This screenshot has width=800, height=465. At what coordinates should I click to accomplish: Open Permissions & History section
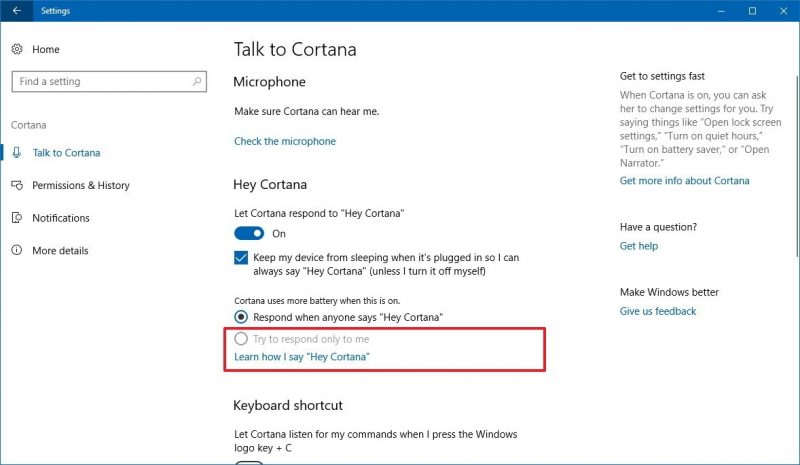pos(81,185)
